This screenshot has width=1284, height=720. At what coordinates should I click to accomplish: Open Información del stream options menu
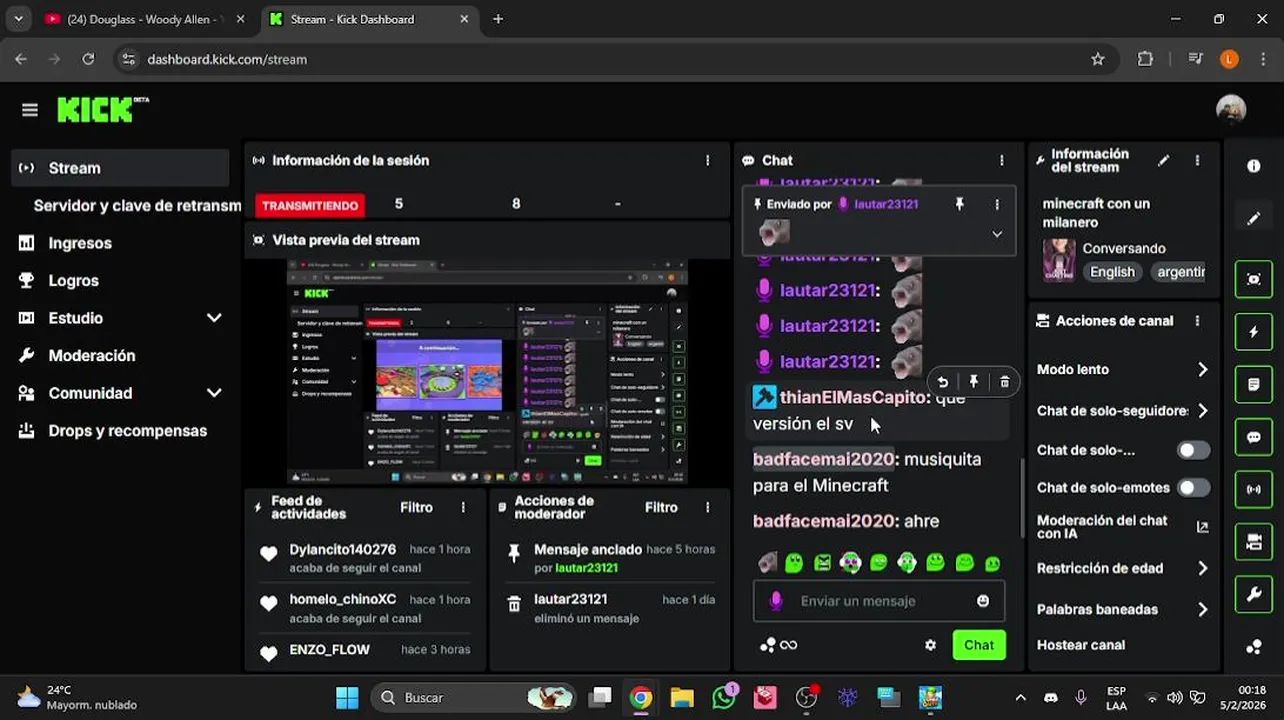click(x=1197, y=160)
